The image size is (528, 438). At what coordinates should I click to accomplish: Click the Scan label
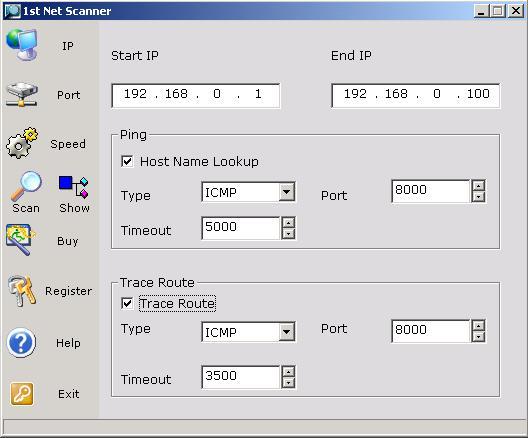click(26, 208)
